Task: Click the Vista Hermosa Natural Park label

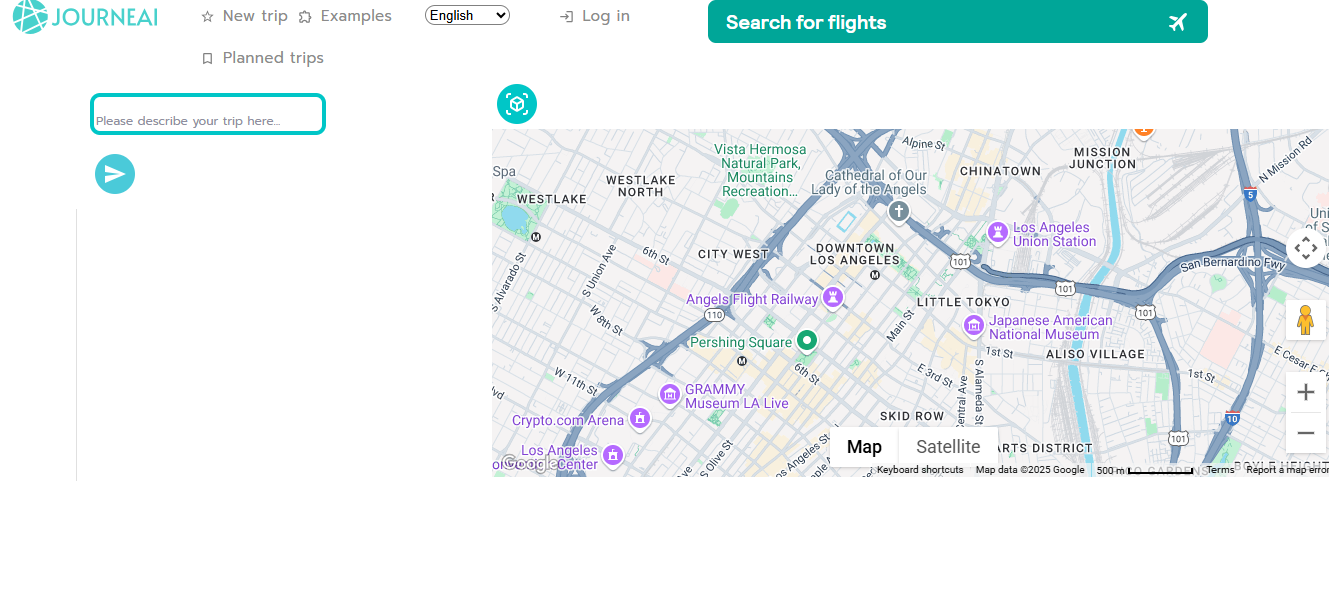Action: coord(761,170)
